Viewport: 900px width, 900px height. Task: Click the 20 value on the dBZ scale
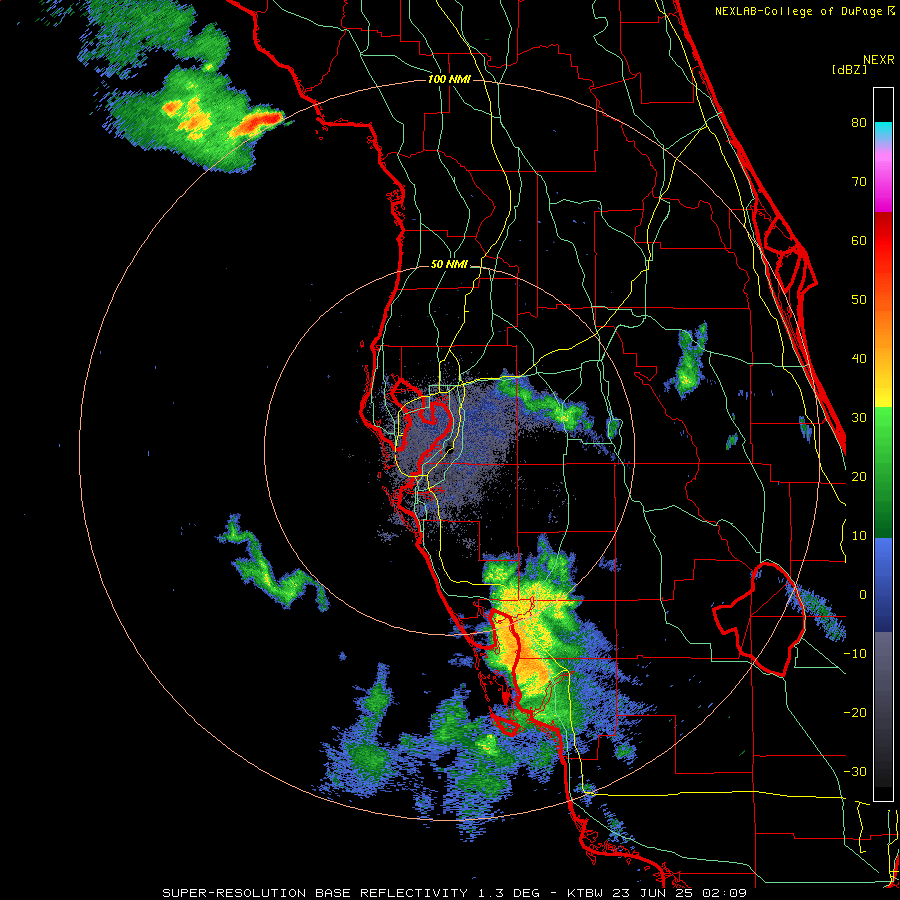click(859, 476)
